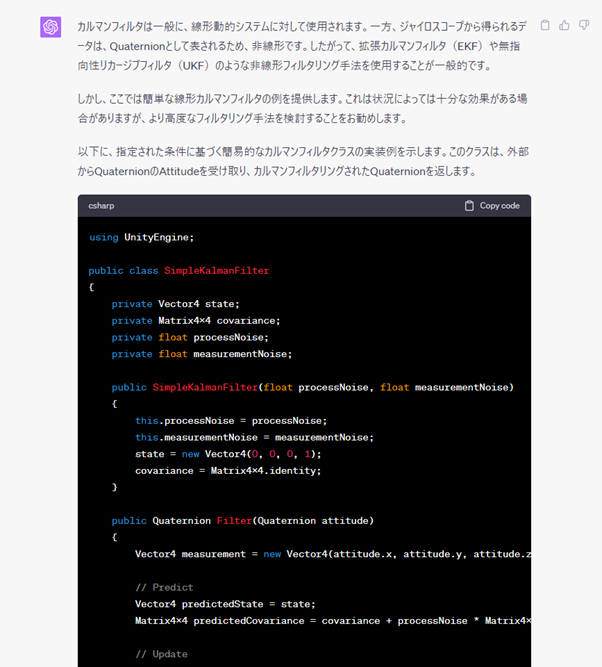Click the 'state = new Vector4(0, 0, 0, 1);' line

click(x=228, y=454)
